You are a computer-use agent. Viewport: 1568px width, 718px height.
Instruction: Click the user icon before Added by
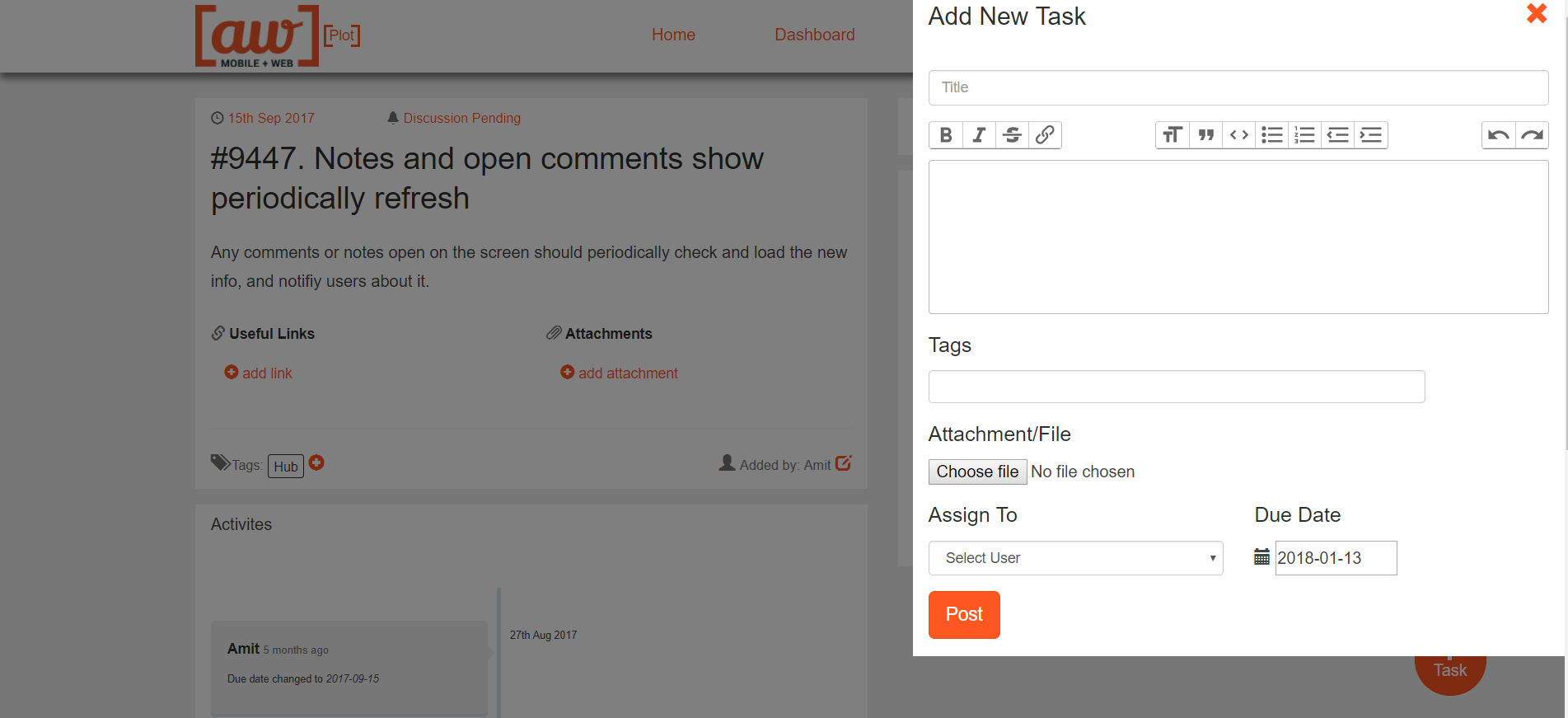[727, 462]
